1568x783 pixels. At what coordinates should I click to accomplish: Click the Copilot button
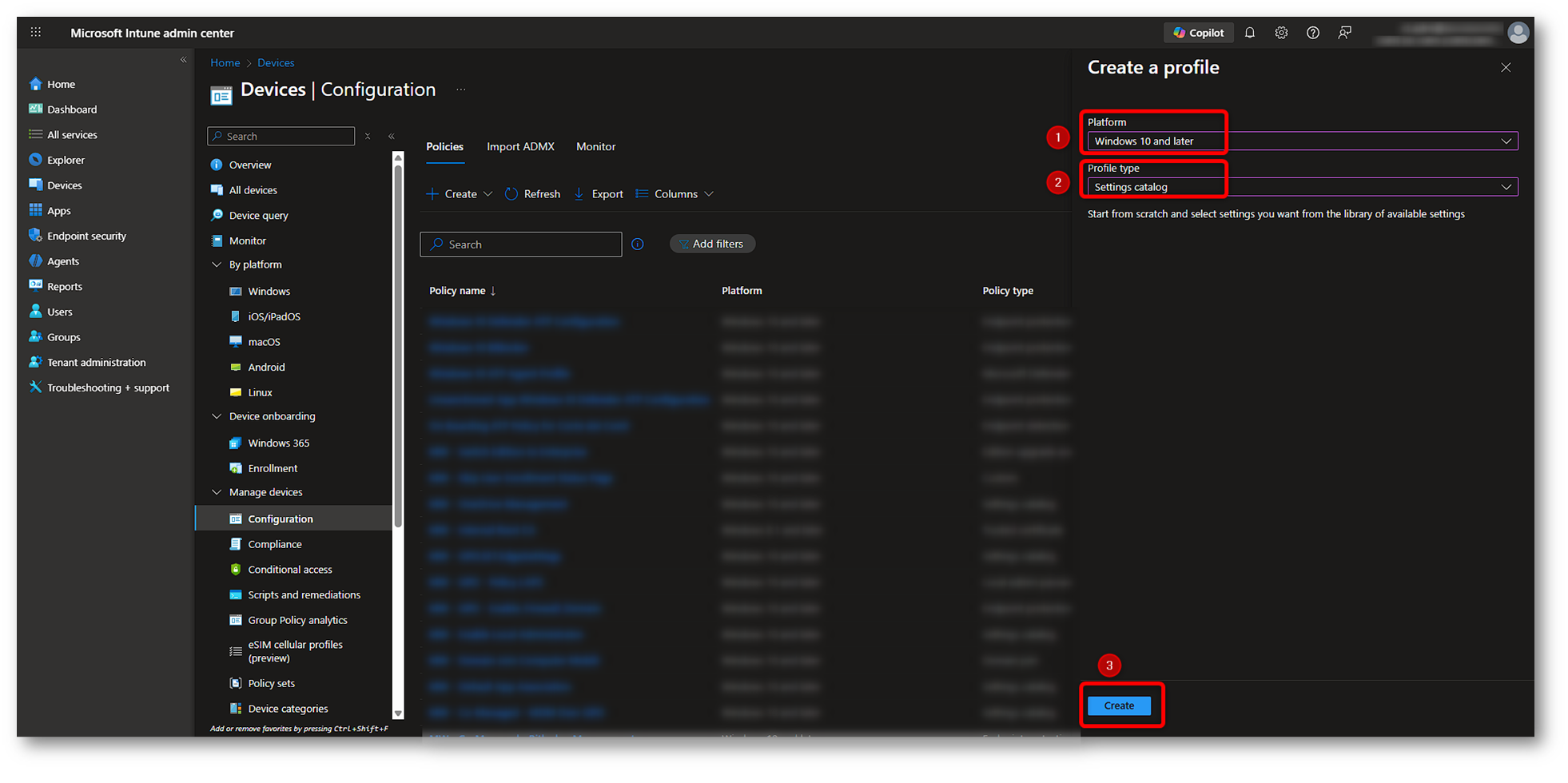coord(1198,33)
